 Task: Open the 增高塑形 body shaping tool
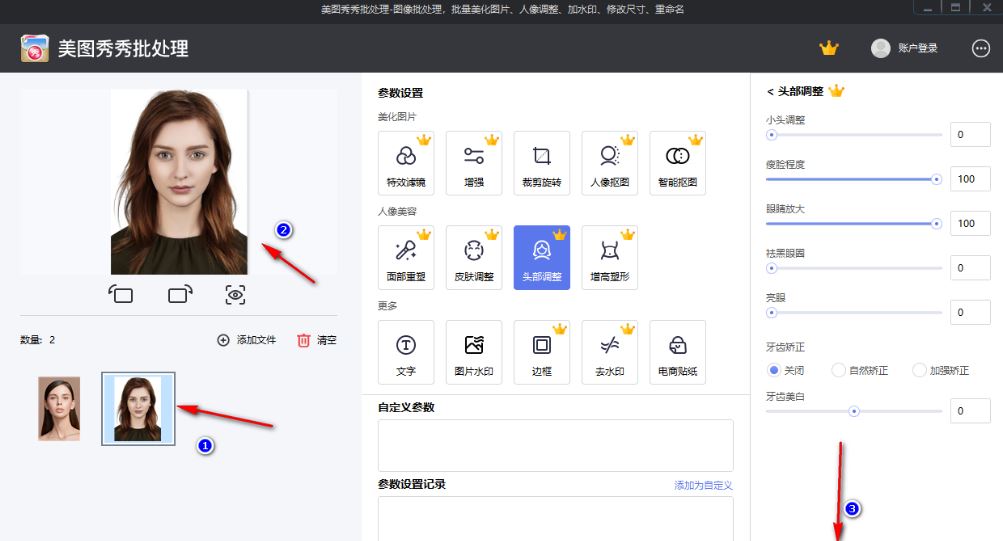[609, 258]
